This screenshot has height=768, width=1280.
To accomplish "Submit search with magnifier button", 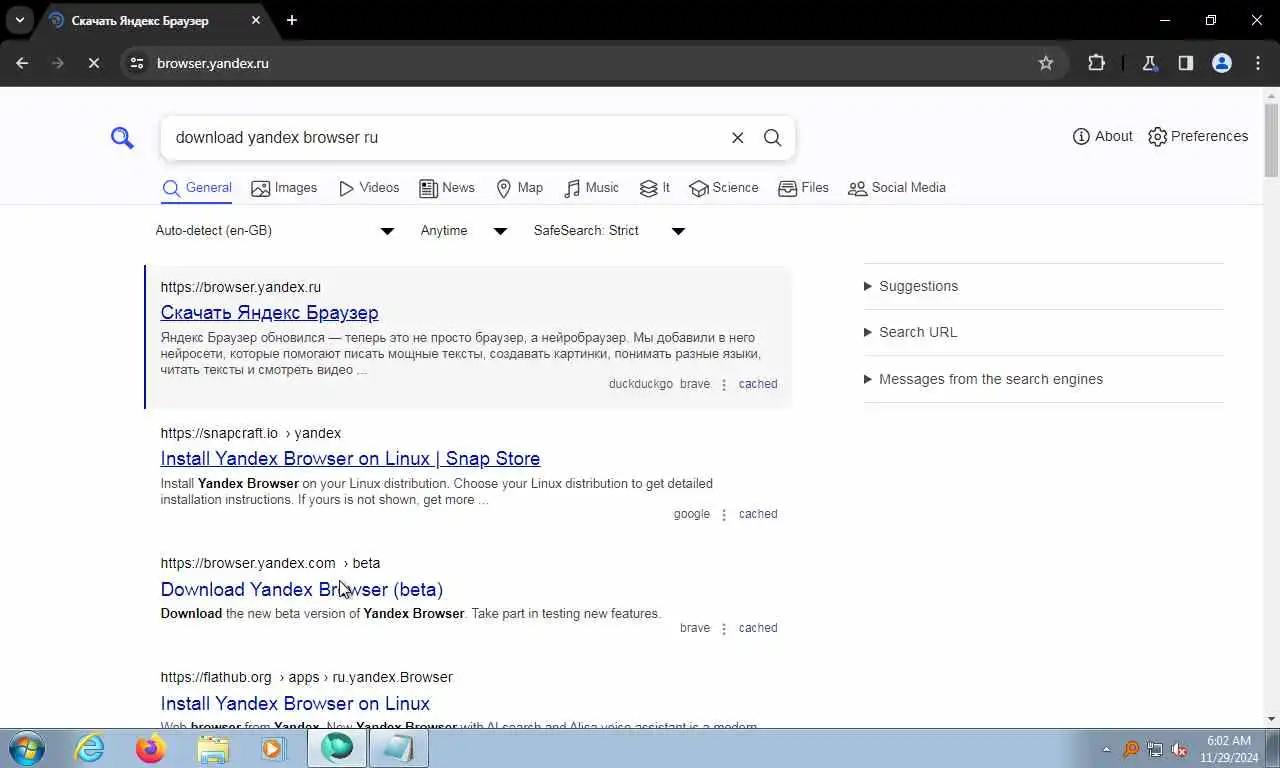I will pyautogui.click(x=773, y=138).
